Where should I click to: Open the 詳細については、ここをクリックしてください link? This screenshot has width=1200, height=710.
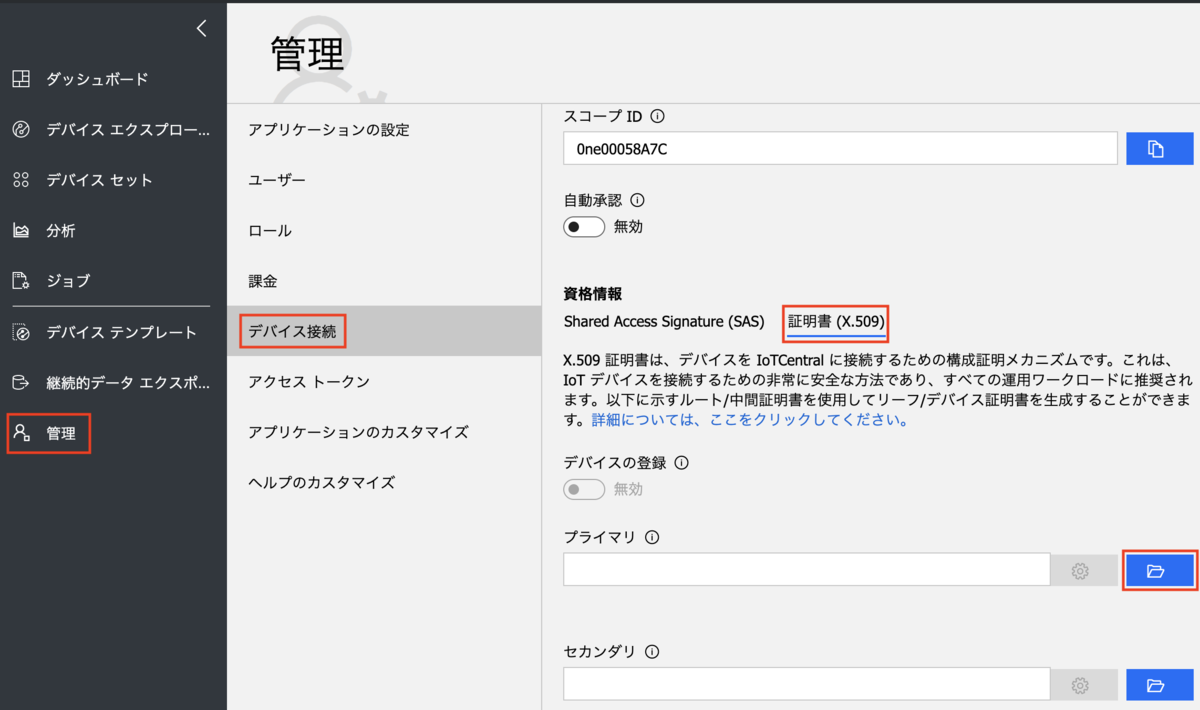[x=750, y=420]
